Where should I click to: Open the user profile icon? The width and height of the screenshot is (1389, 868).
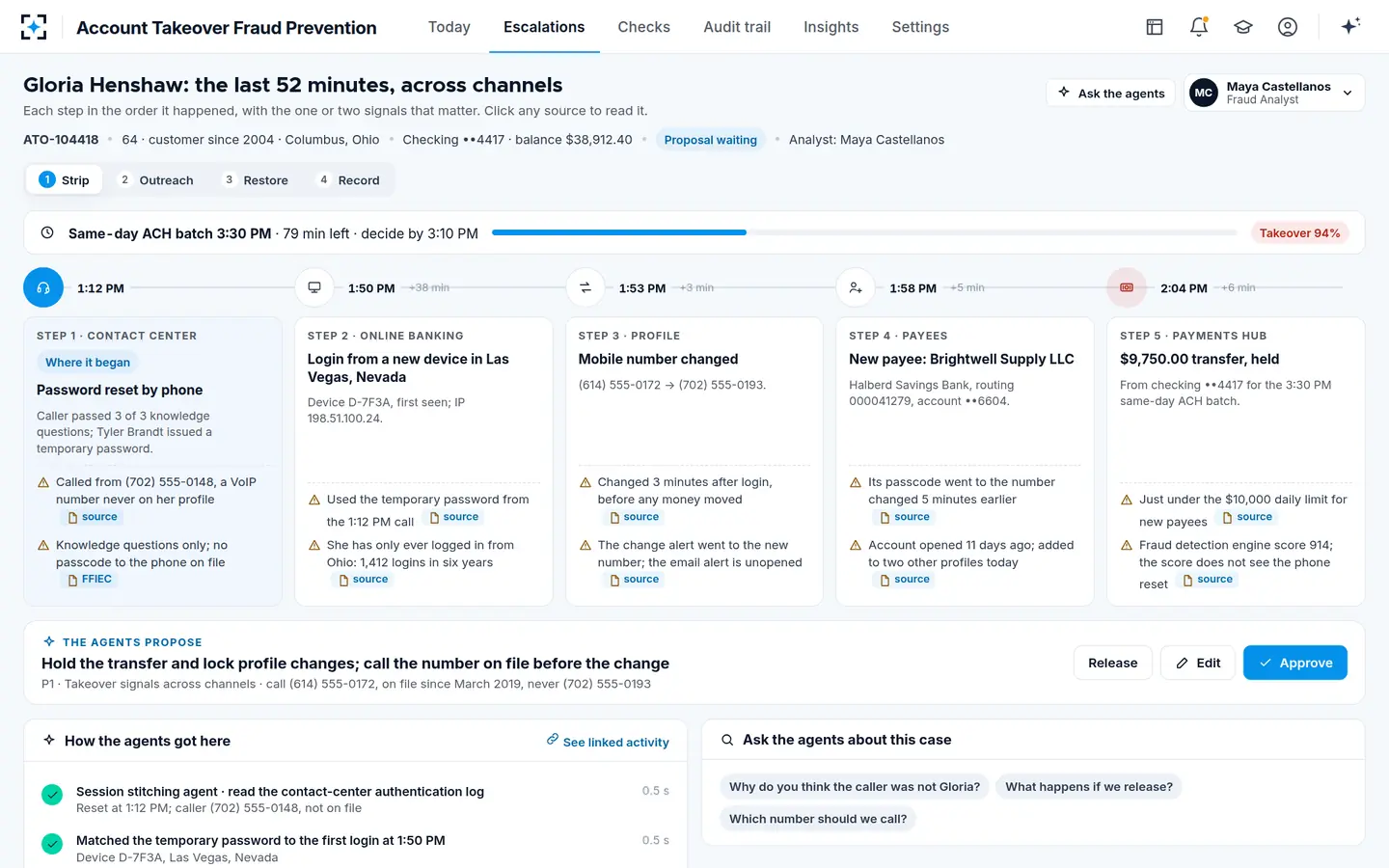click(1288, 27)
